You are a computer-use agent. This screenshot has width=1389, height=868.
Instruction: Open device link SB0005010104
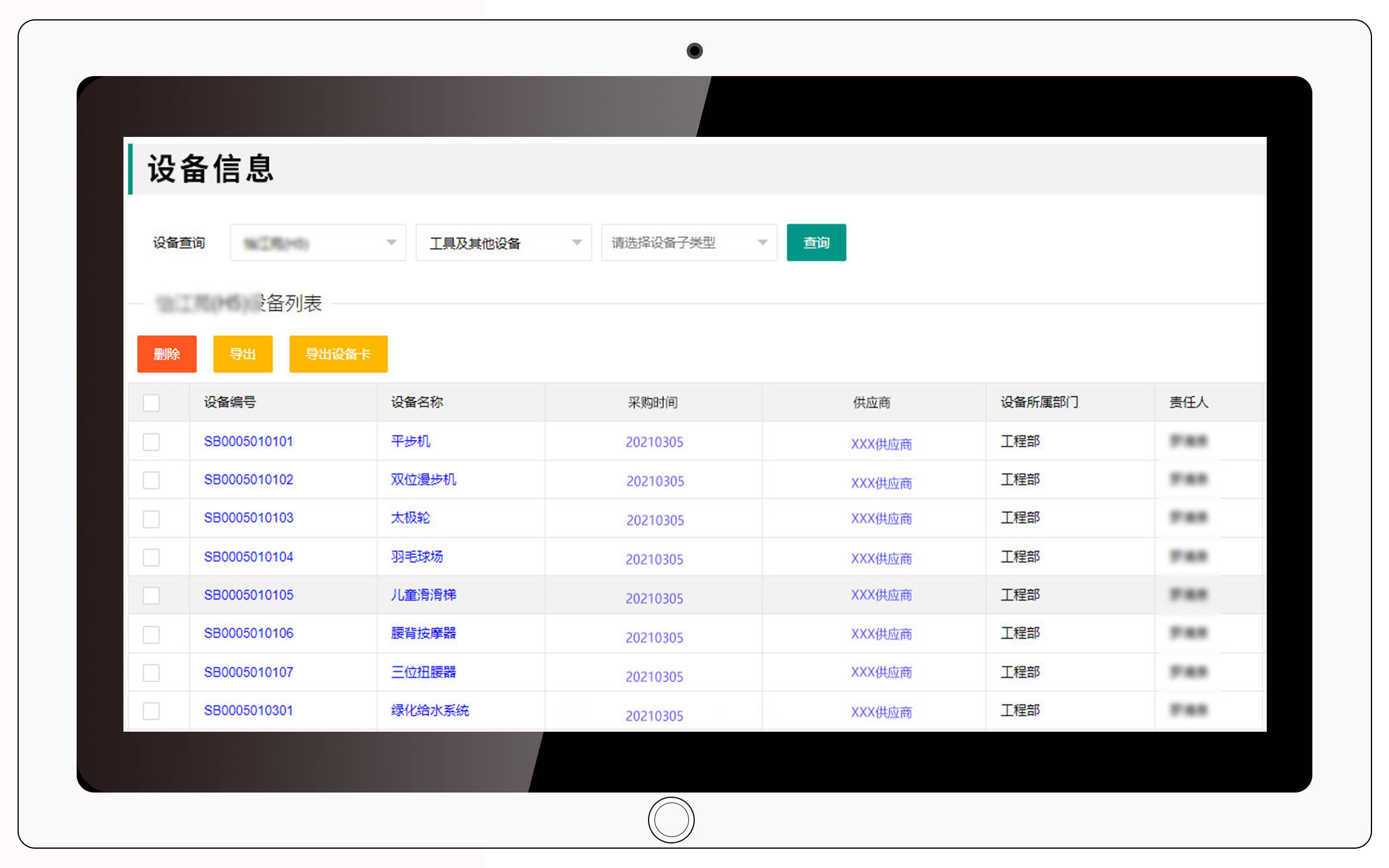click(248, 556)
